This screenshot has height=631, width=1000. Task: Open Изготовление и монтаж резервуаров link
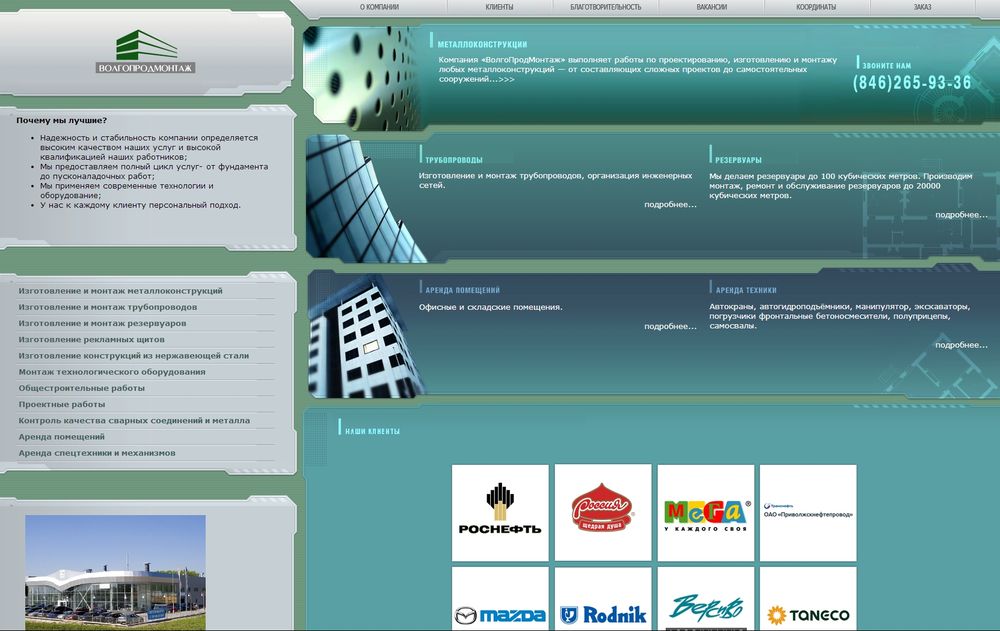(x=102, y=323)
